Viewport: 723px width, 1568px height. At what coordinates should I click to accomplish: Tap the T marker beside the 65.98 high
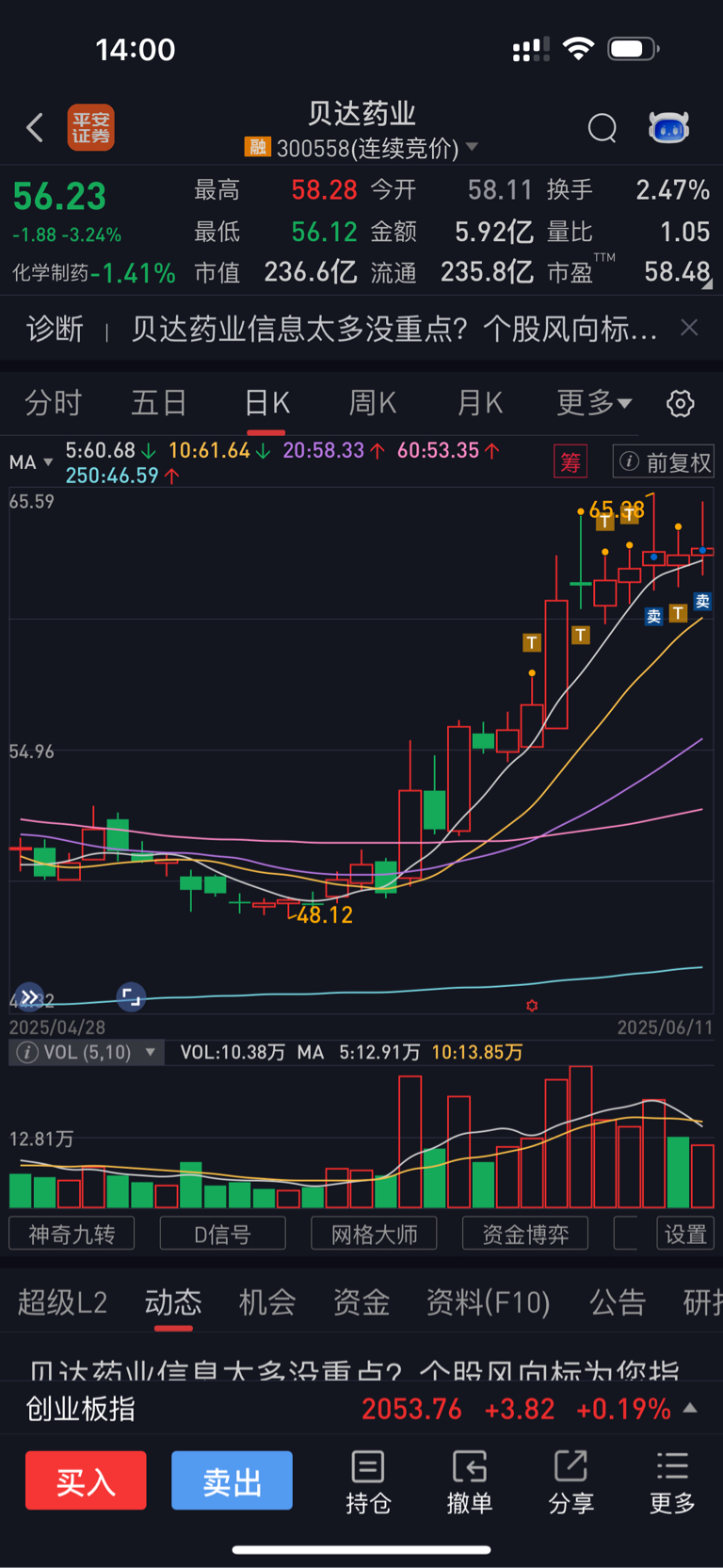629,515
